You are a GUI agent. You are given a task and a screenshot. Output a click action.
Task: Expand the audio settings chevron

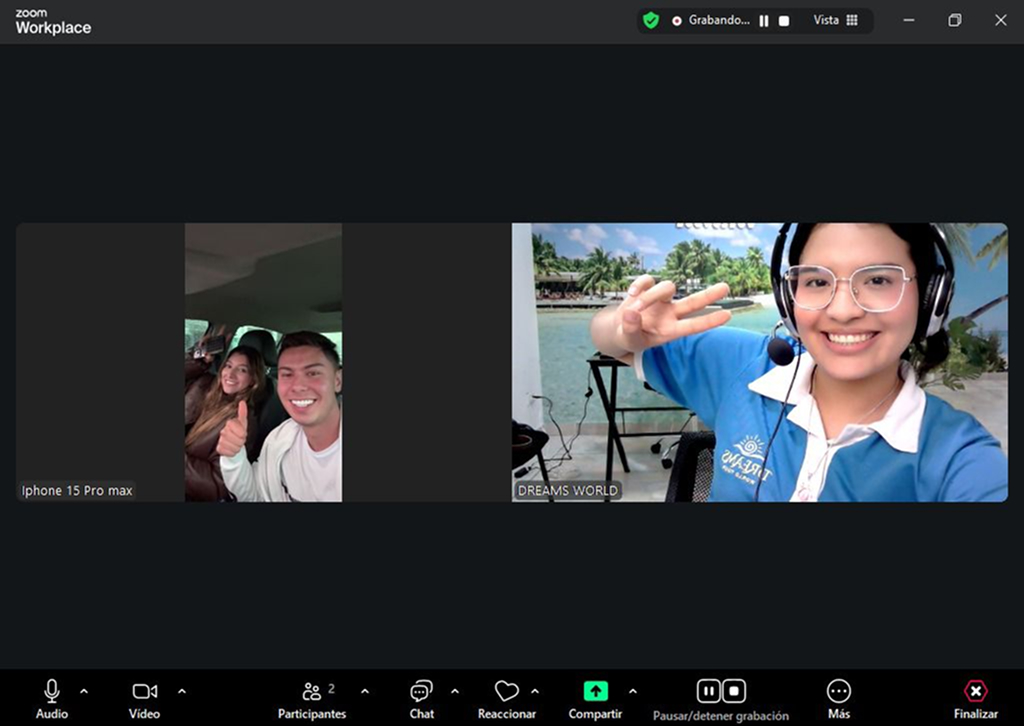(x=84, y=691)
